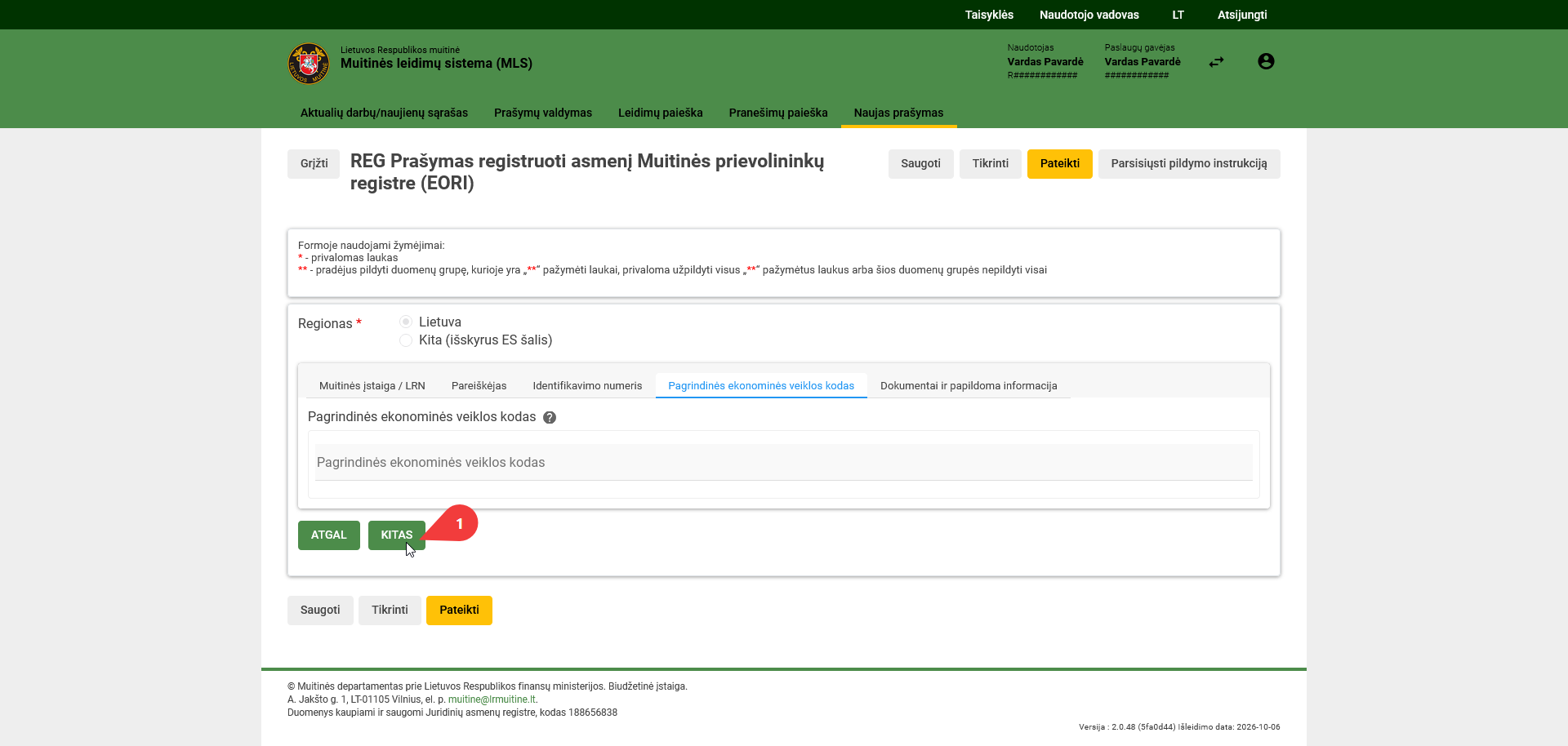Viewport: 1568px width, 746px height.
Task: Click the muitine@lrmuitine.lt email link
Action: tap(492, 699)
